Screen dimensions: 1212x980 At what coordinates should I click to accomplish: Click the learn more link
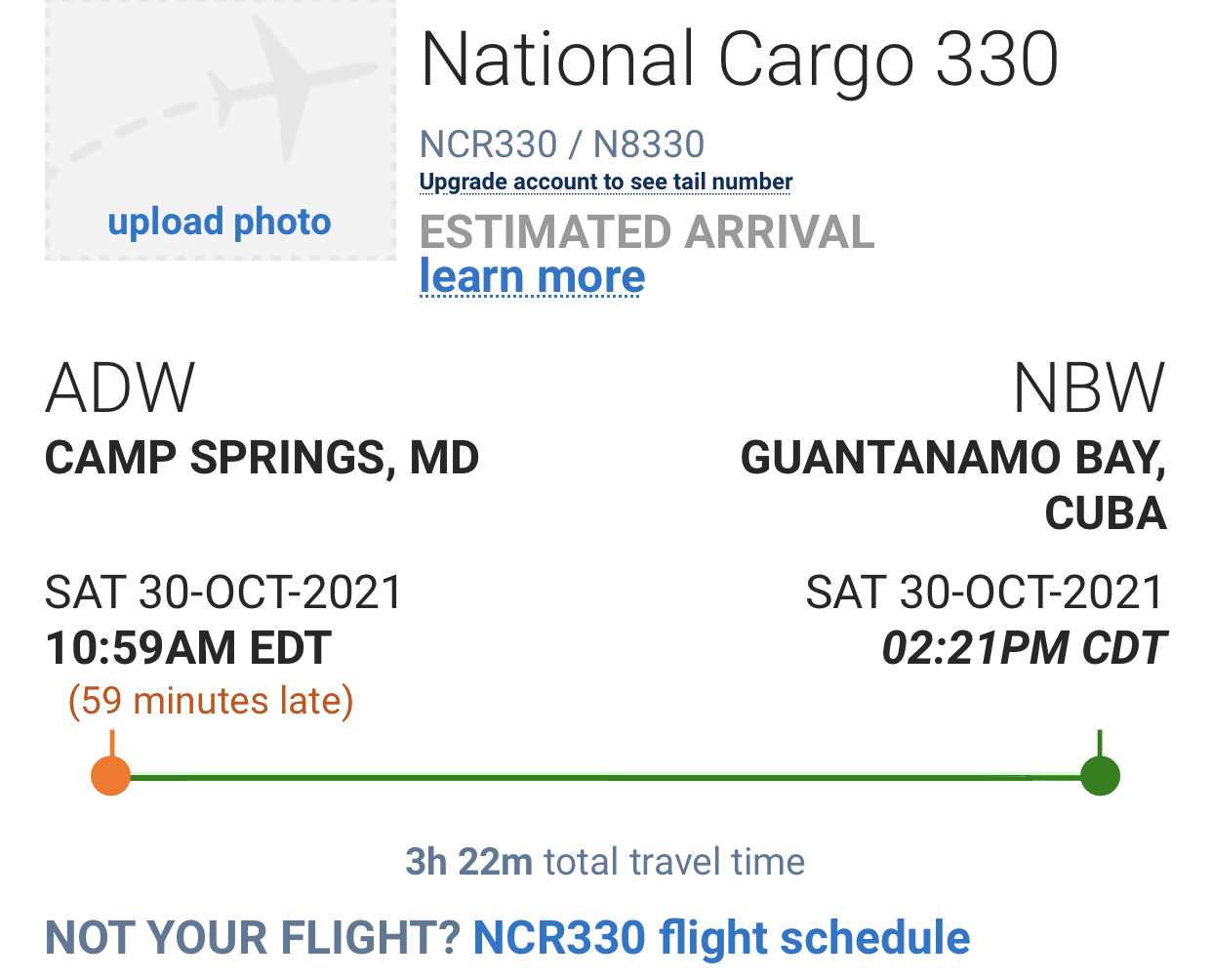(532, 277)
